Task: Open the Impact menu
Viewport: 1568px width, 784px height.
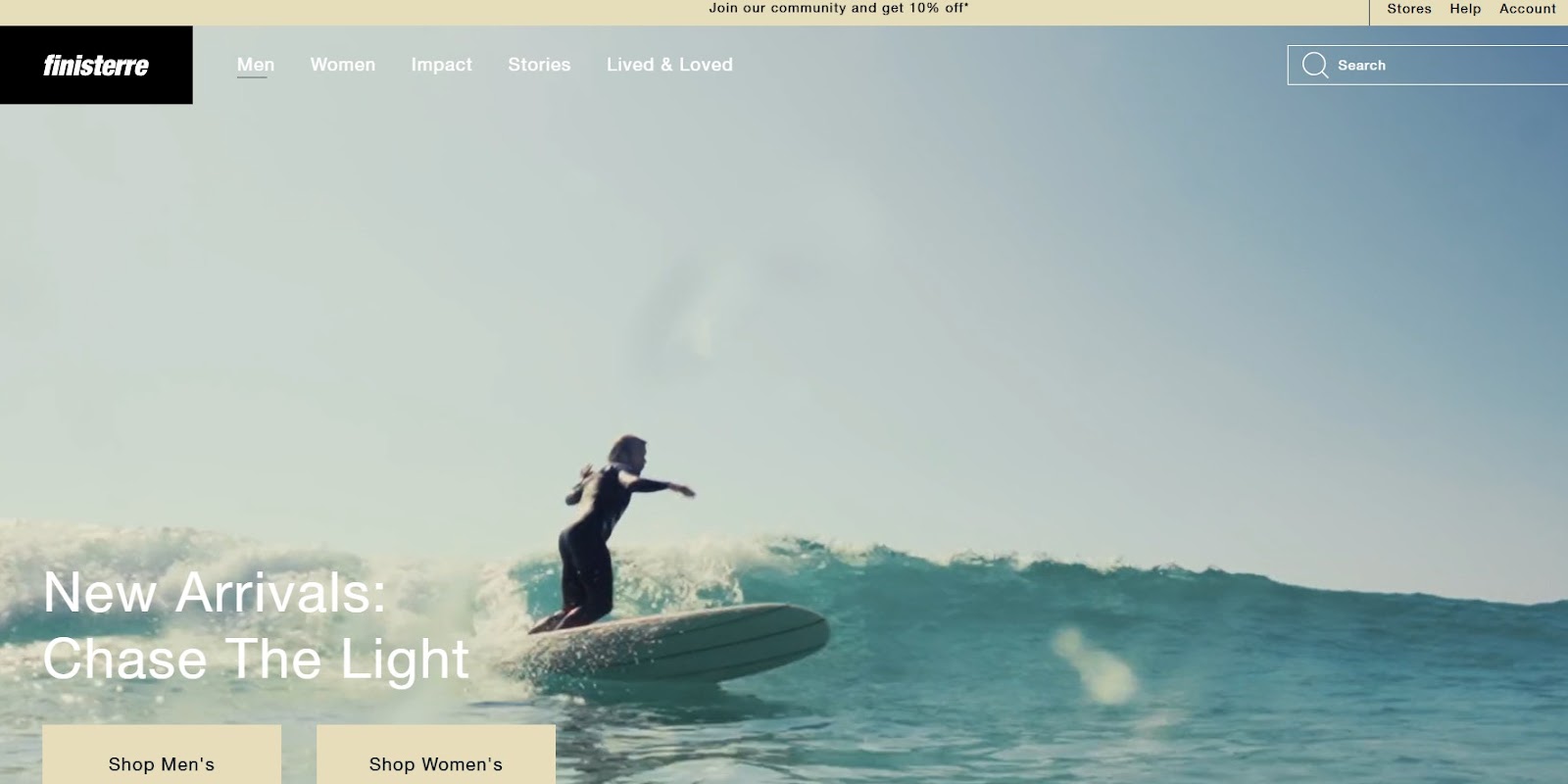Action: tap(441, 65)
